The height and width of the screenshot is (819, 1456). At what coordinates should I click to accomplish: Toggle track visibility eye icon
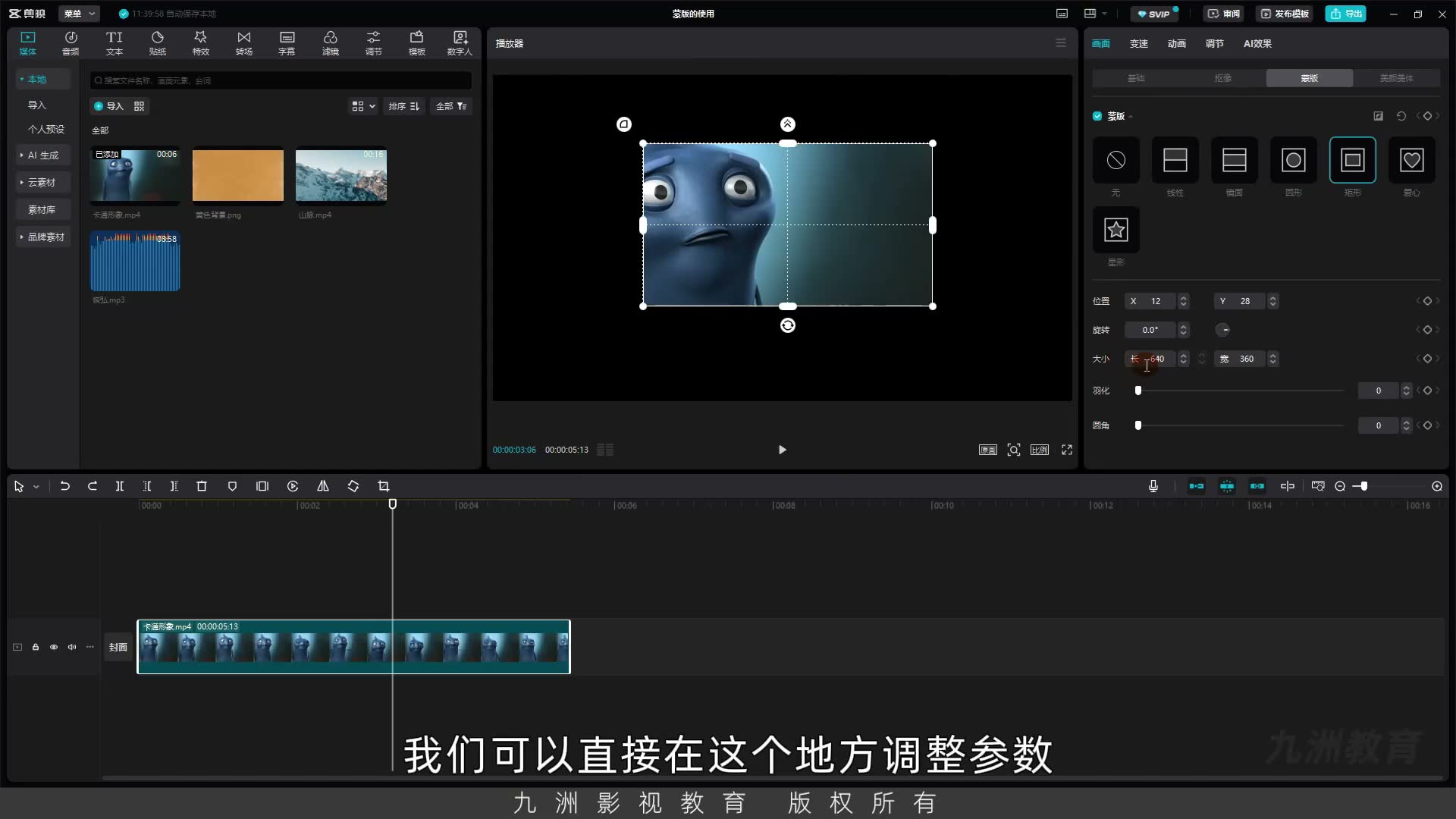(54, 647)
